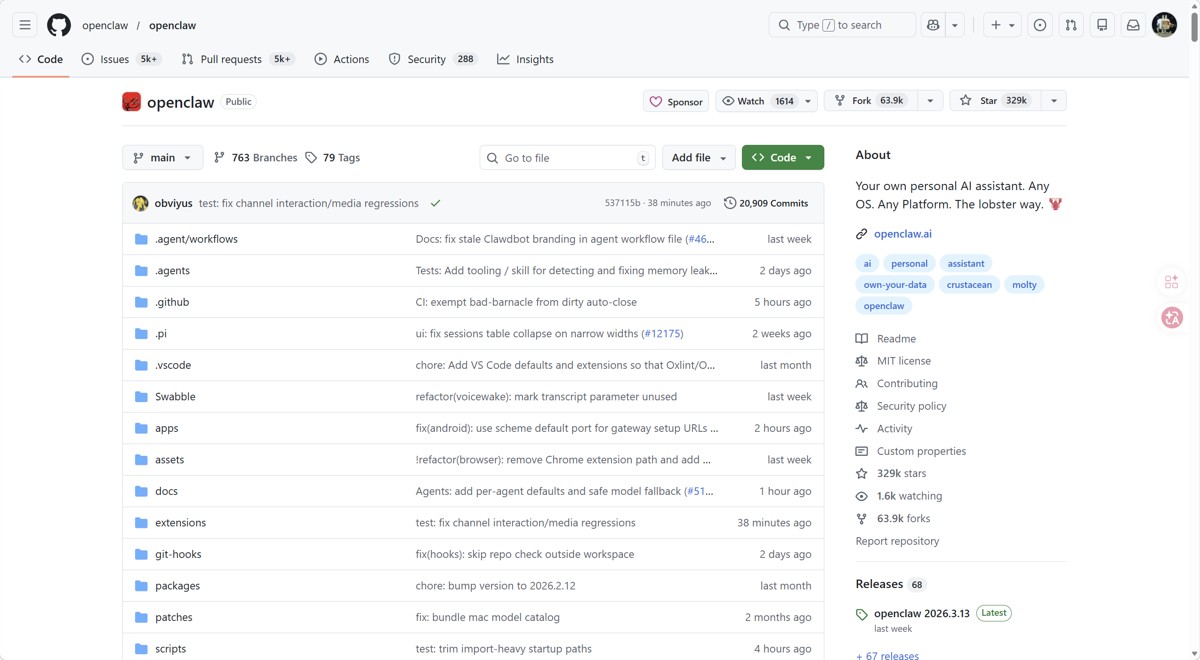1200x660 pixels.
Task: Open the hamburger navigation menu
Action: click(25, 25)
